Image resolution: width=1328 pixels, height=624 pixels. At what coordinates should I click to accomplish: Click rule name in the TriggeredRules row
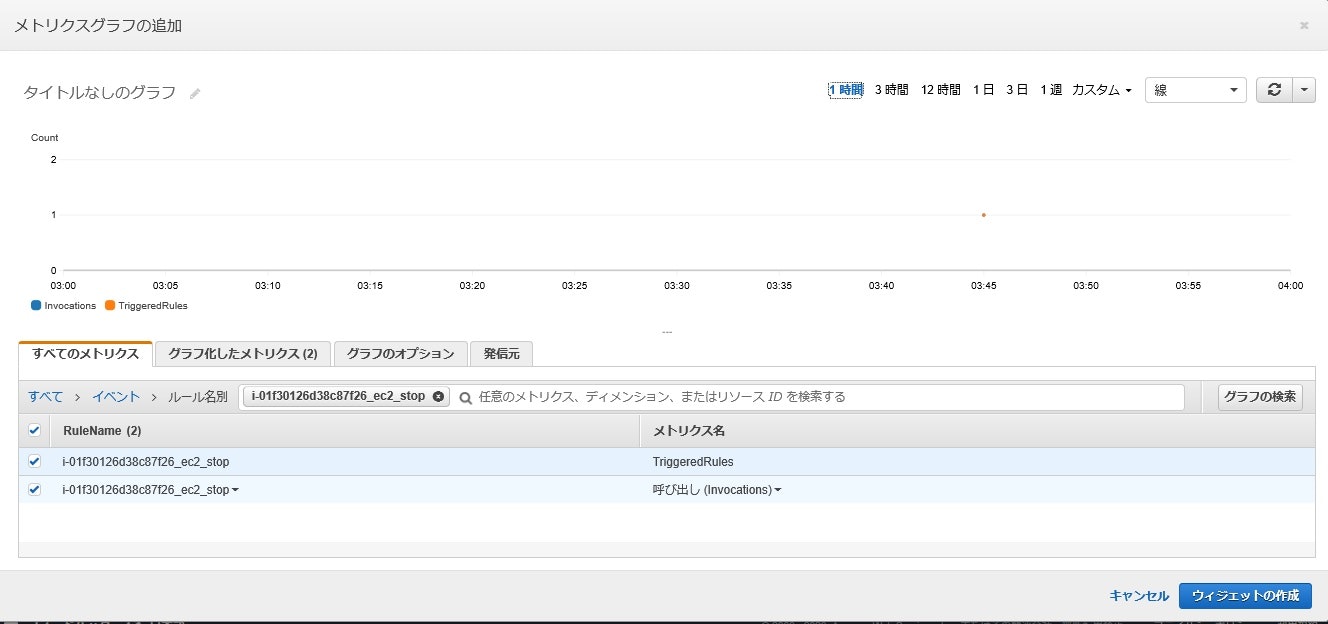point(146,462)
